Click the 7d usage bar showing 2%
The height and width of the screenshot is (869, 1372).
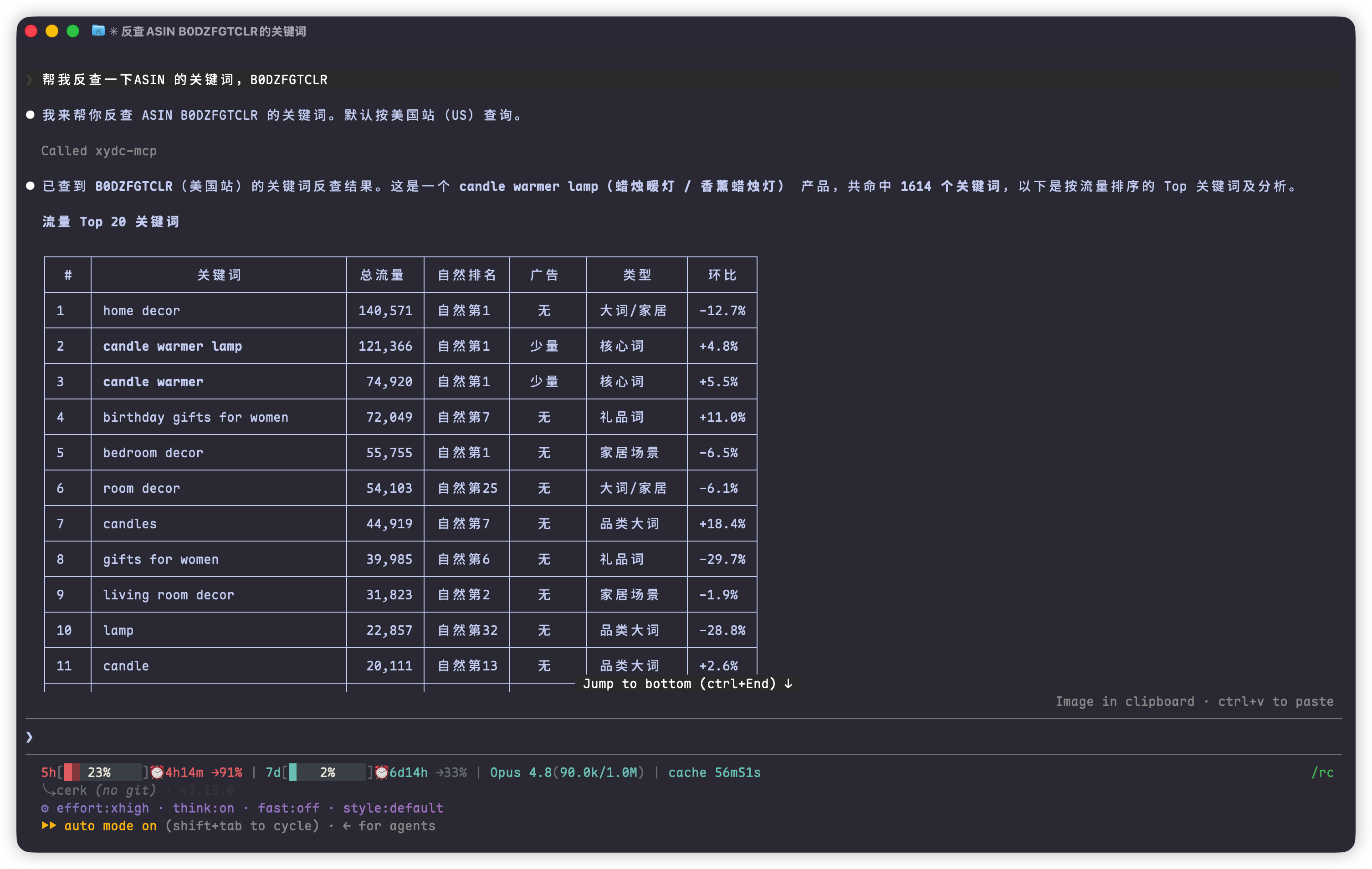(327, 772)
